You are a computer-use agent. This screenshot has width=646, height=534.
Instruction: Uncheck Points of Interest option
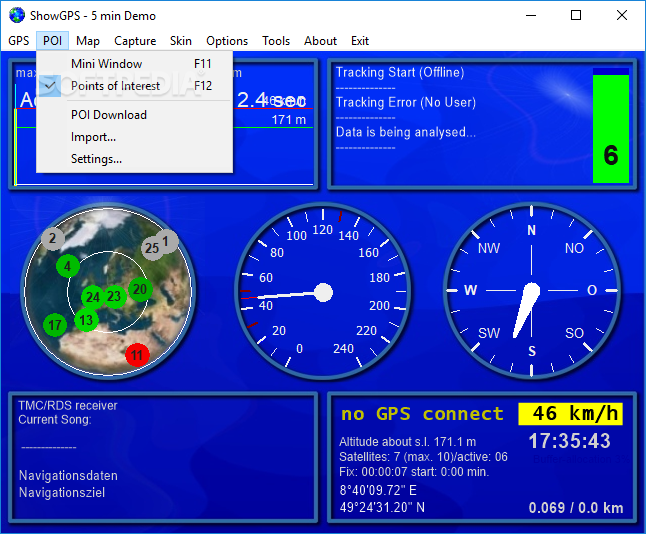pos(134,86)
